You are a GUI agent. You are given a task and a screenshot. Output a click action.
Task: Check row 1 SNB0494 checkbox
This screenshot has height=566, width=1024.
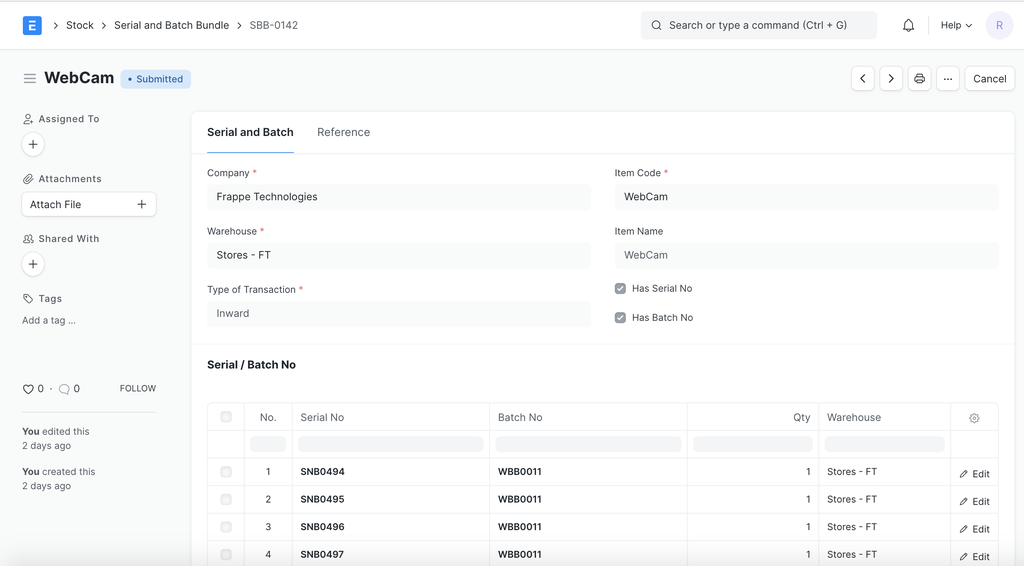tap(226, 472)
